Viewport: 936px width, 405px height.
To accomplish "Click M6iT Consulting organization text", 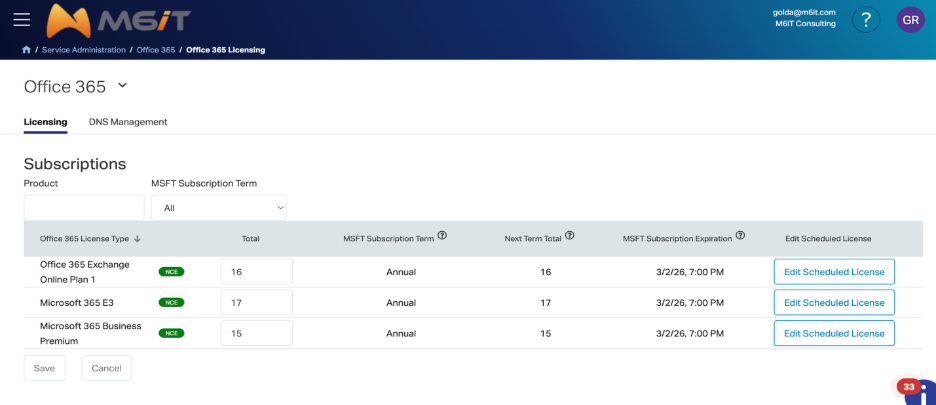I will (x=805, y=24).
